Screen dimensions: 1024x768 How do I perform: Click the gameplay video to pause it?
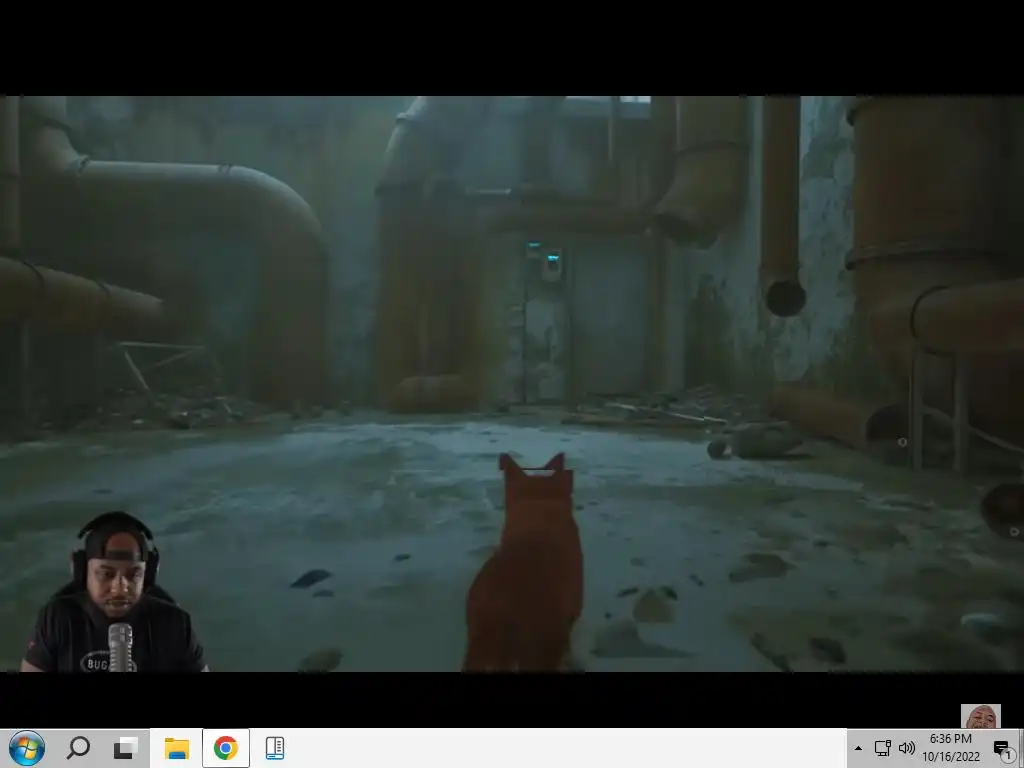coord(512,383)
